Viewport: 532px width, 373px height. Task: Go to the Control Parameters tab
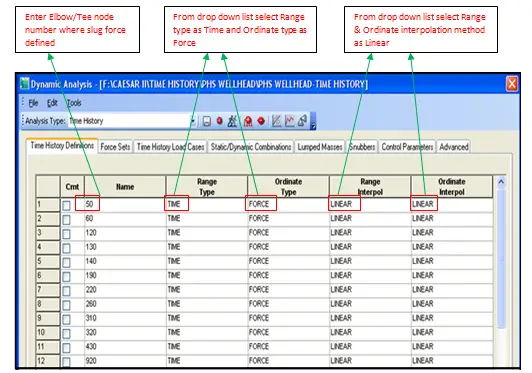407,147
